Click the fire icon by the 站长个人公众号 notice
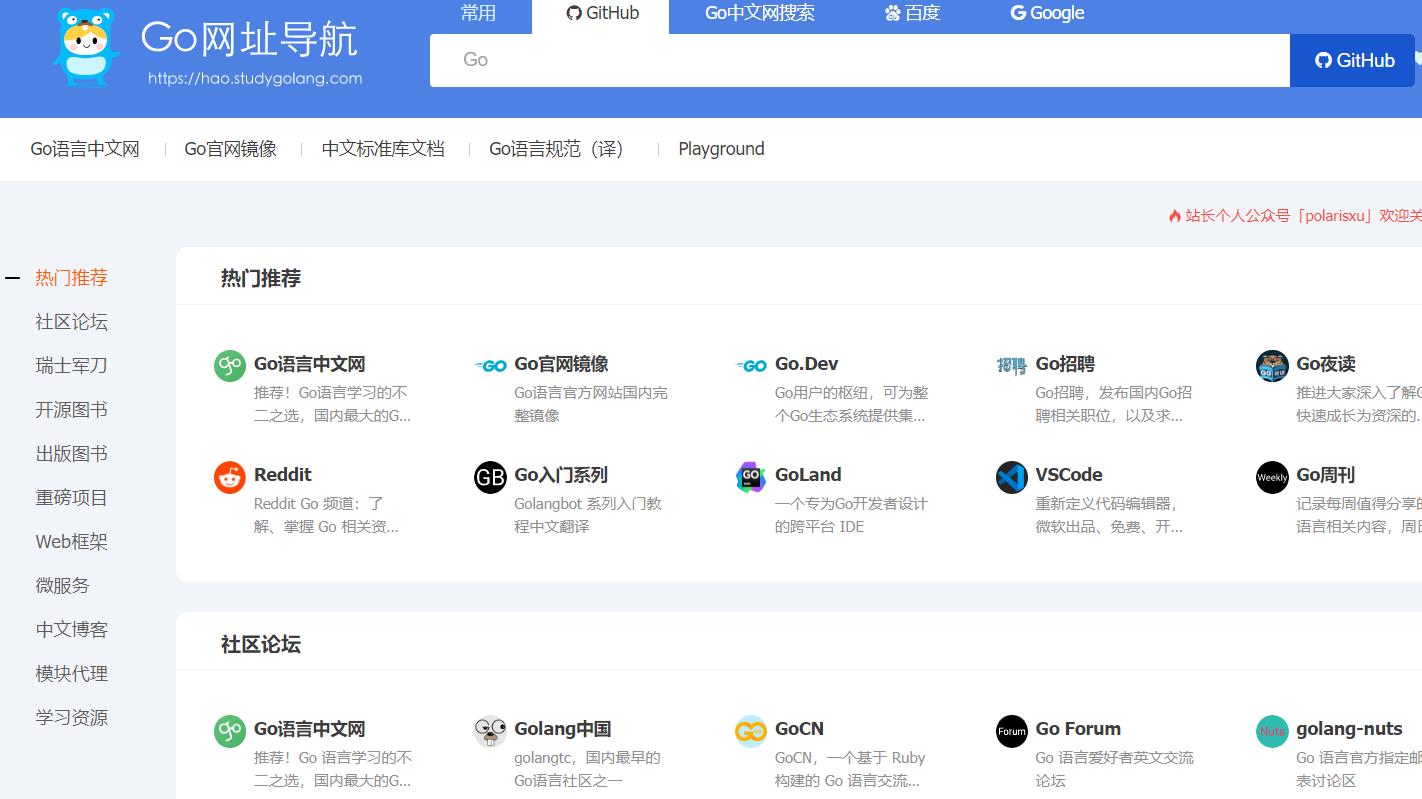Screen dimensions: 1422x799 (x=1175, y=215)
